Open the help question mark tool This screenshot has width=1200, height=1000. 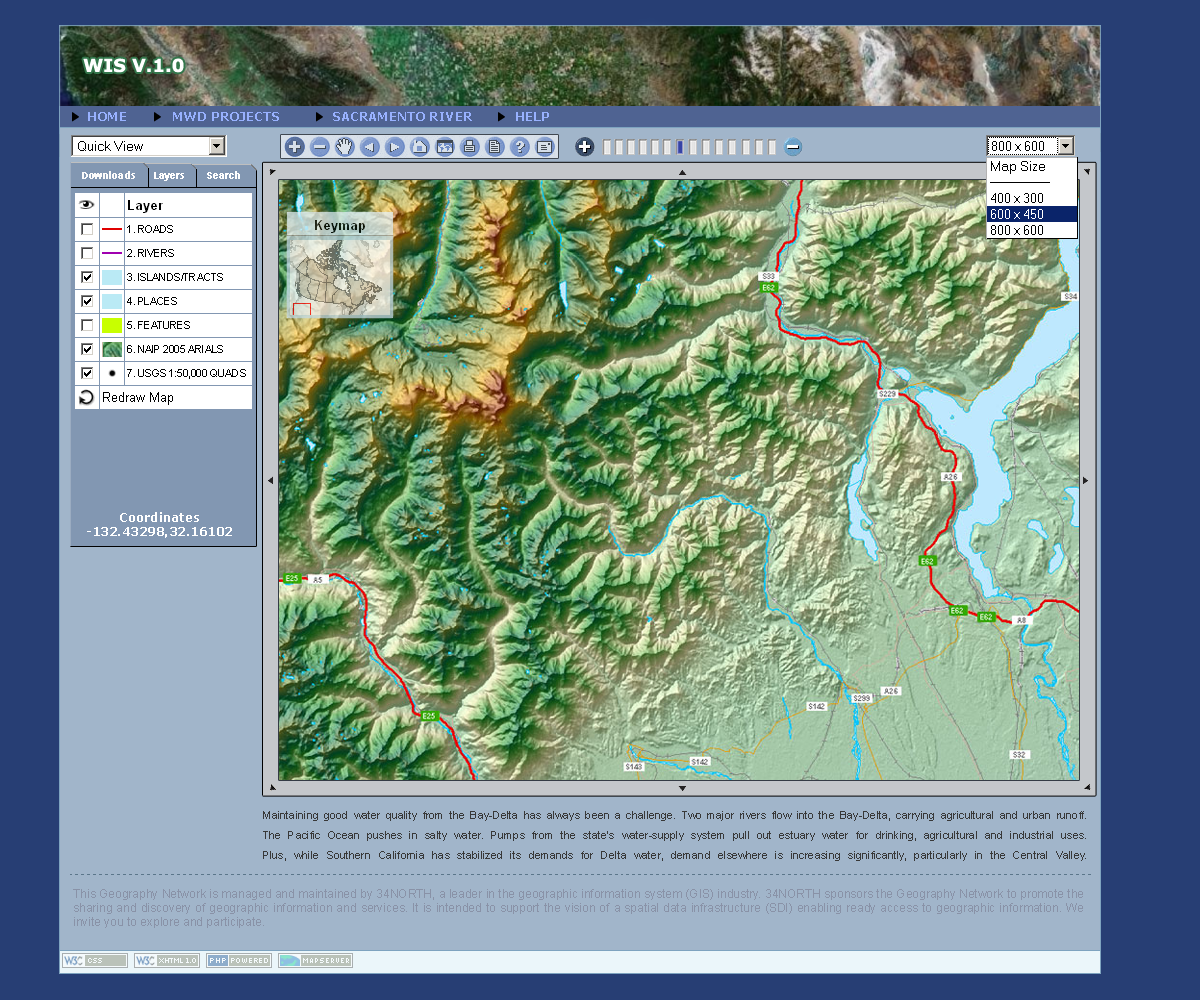tap(520, 147)
